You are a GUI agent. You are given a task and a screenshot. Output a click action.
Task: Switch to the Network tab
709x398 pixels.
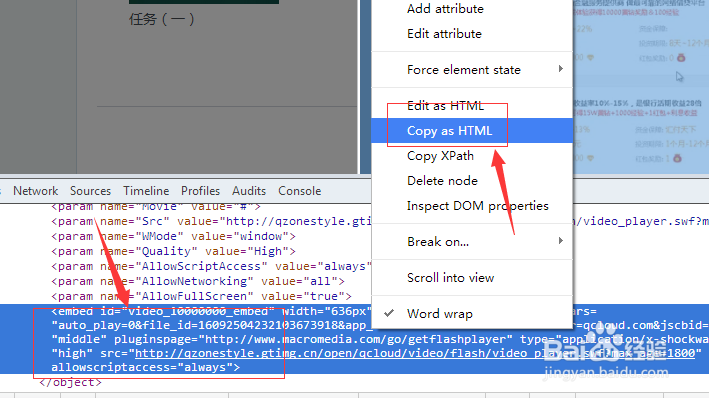pyautogui.click(x=35, y=191)
